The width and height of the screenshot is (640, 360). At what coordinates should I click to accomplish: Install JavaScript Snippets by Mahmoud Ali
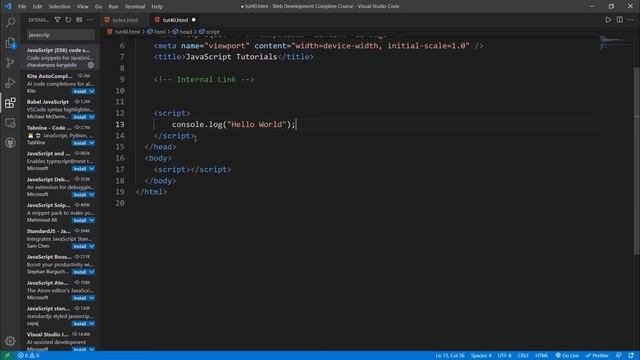point(80,220)
